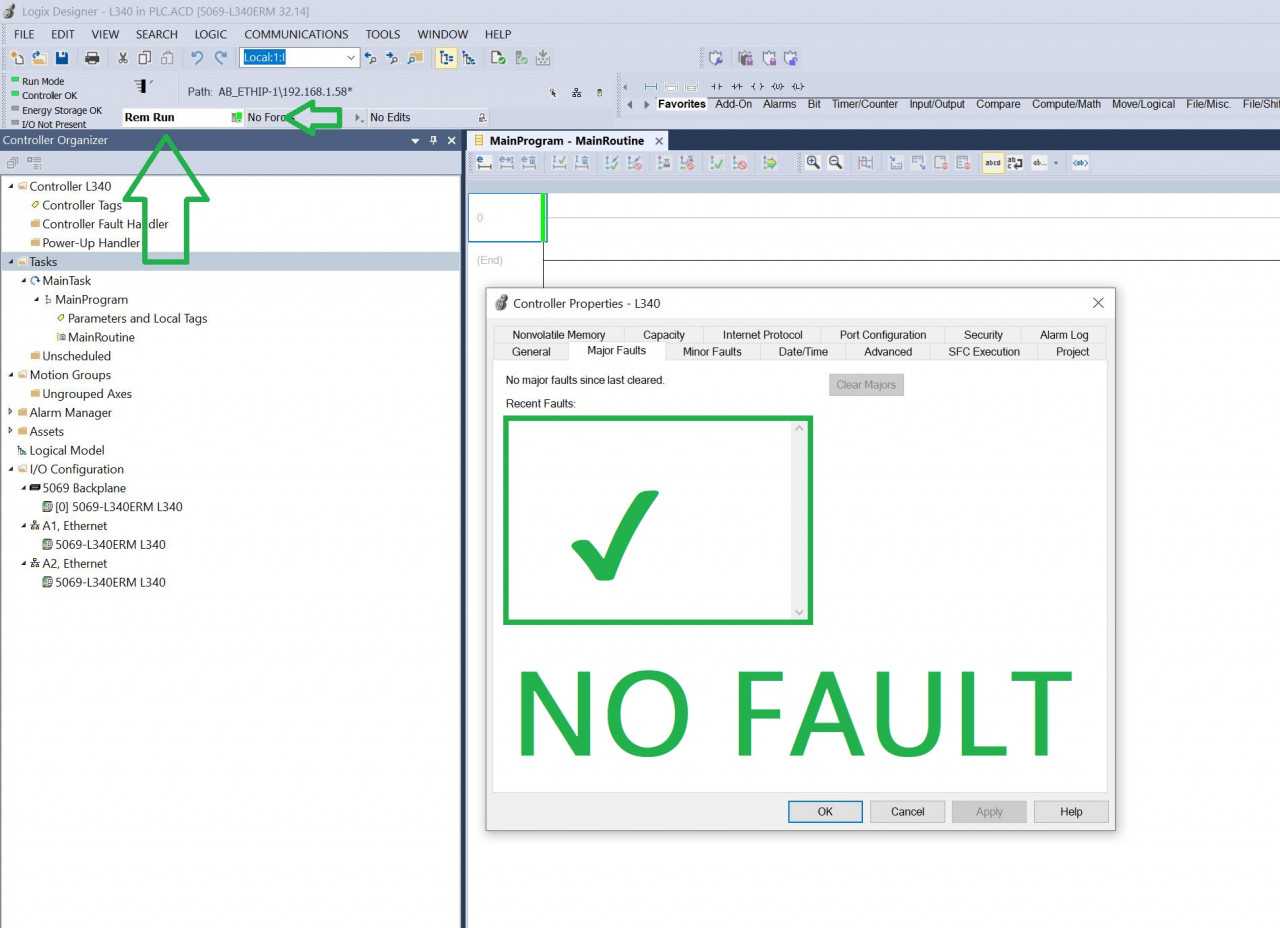Select Controller Tags in the organizer
1280x928 pixels.
pos(82,205)
